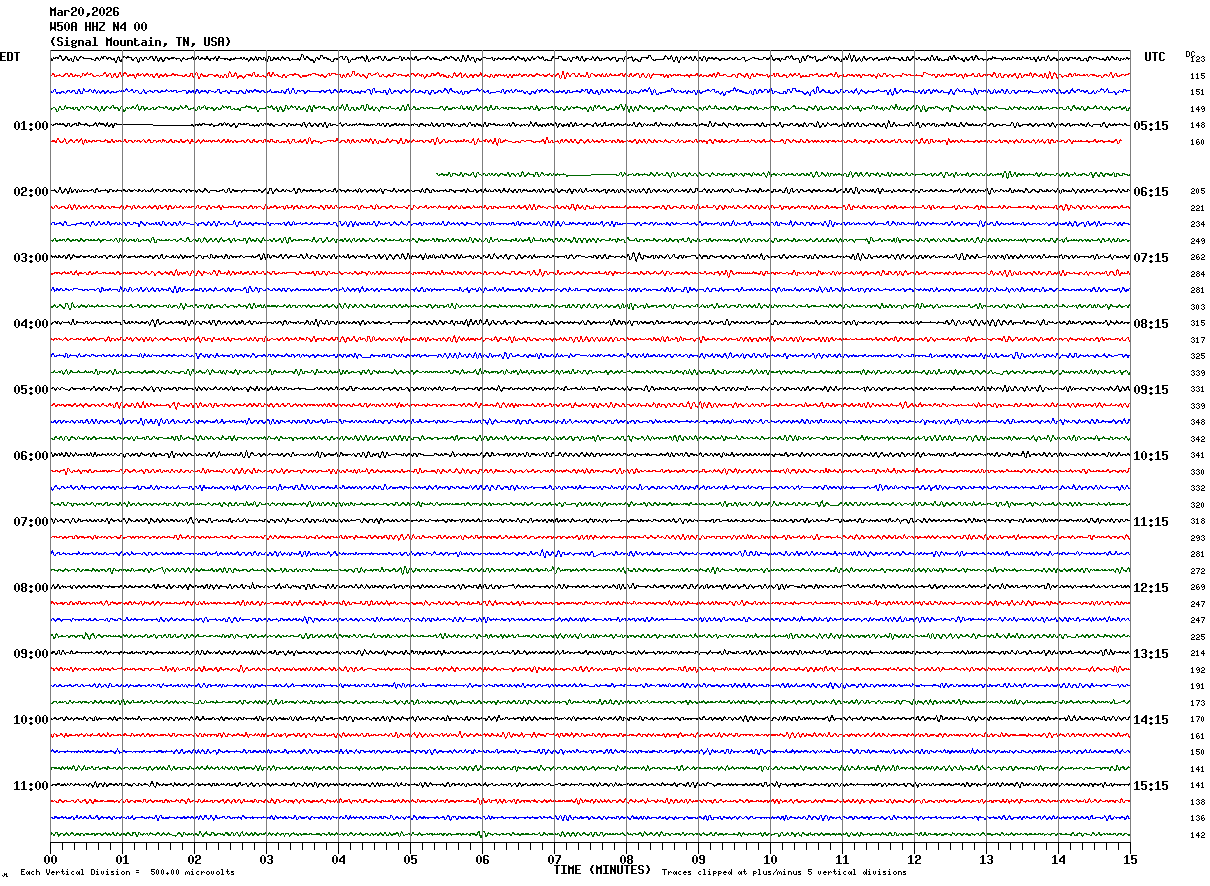Screen dimensions: 1210x886
Task: Click the 13:15 UTC time label
Action: click(1151, 654)
